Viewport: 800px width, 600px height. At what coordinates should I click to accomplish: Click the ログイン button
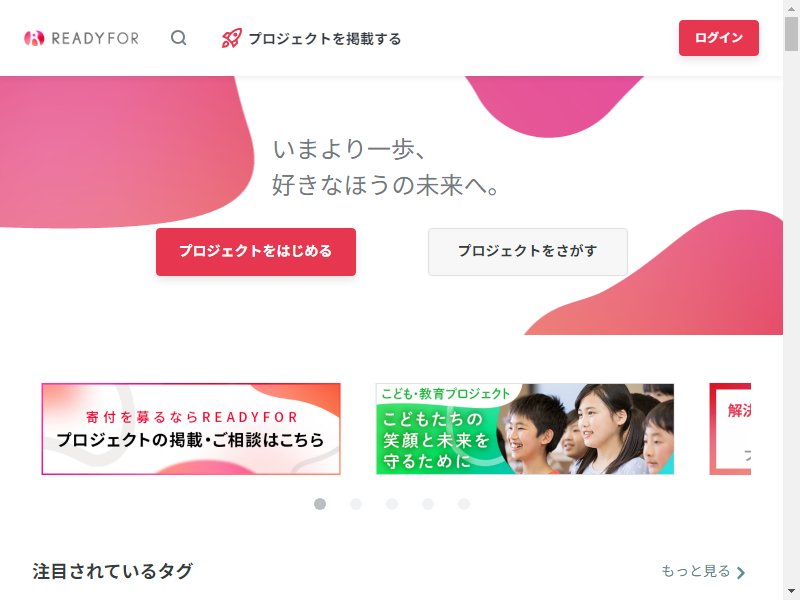[x=718, y=38]
